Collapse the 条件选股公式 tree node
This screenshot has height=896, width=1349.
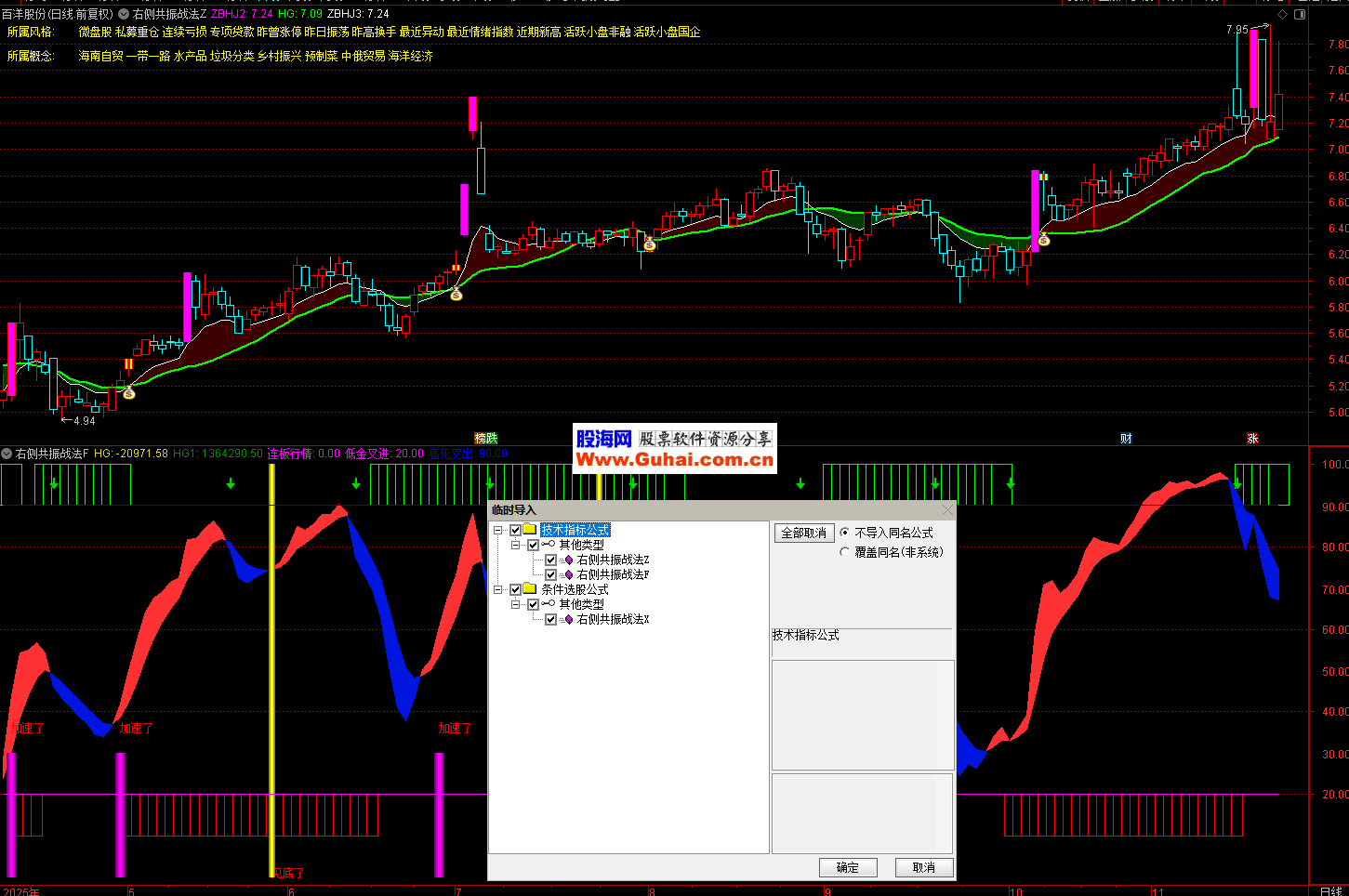point(498,590)
